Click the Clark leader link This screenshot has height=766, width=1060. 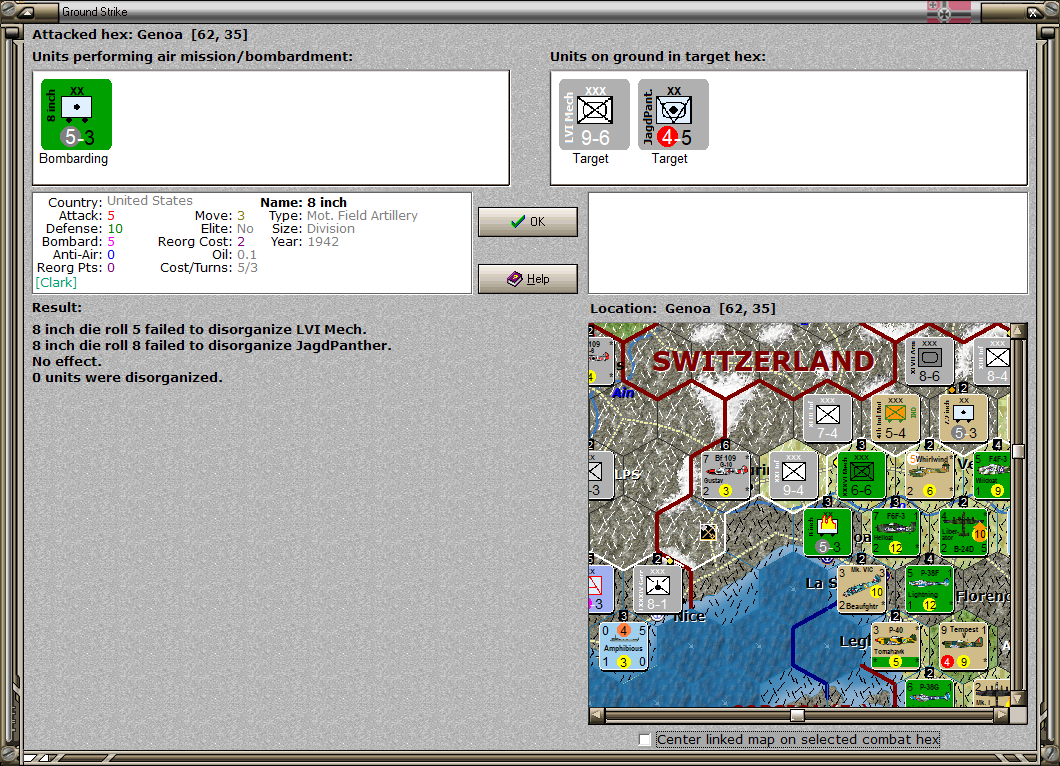[x=56, y=283]
